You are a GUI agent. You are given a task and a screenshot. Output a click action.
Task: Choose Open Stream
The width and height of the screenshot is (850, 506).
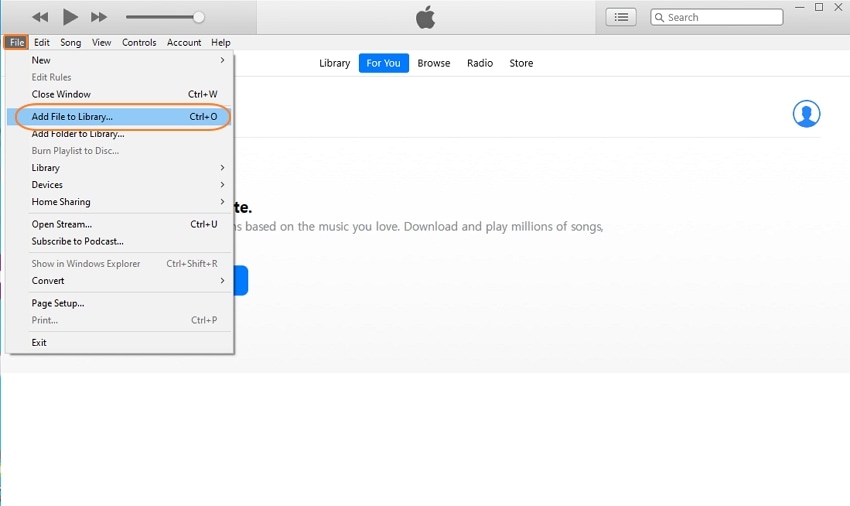(120, 225)
